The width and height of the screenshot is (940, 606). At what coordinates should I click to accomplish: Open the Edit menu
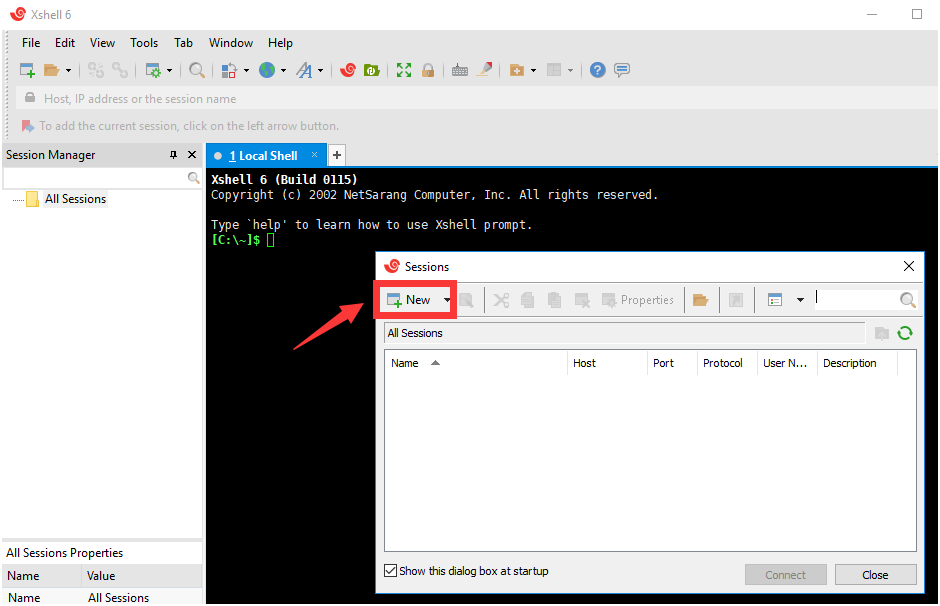tap(65, 43)
